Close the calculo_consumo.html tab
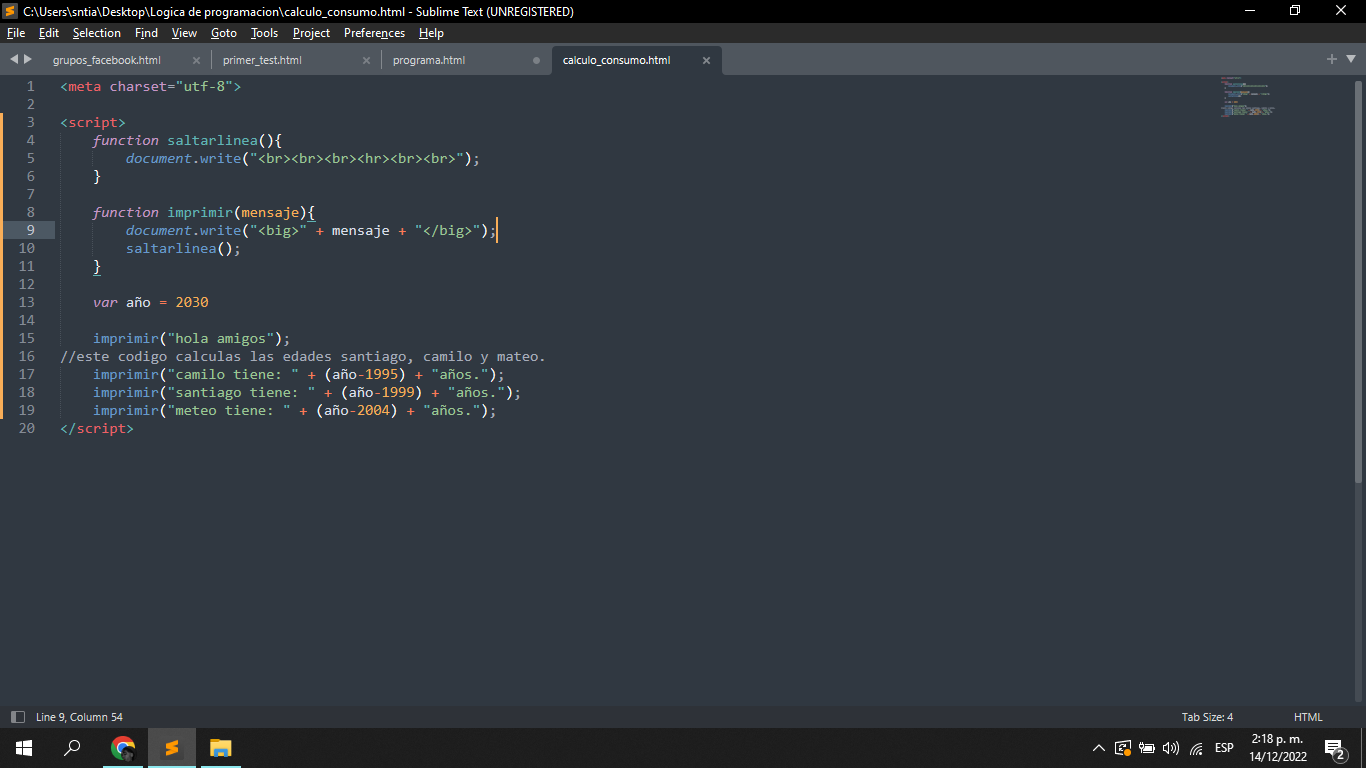Screen dimensions: 1366x768 [x=706, y=60]
